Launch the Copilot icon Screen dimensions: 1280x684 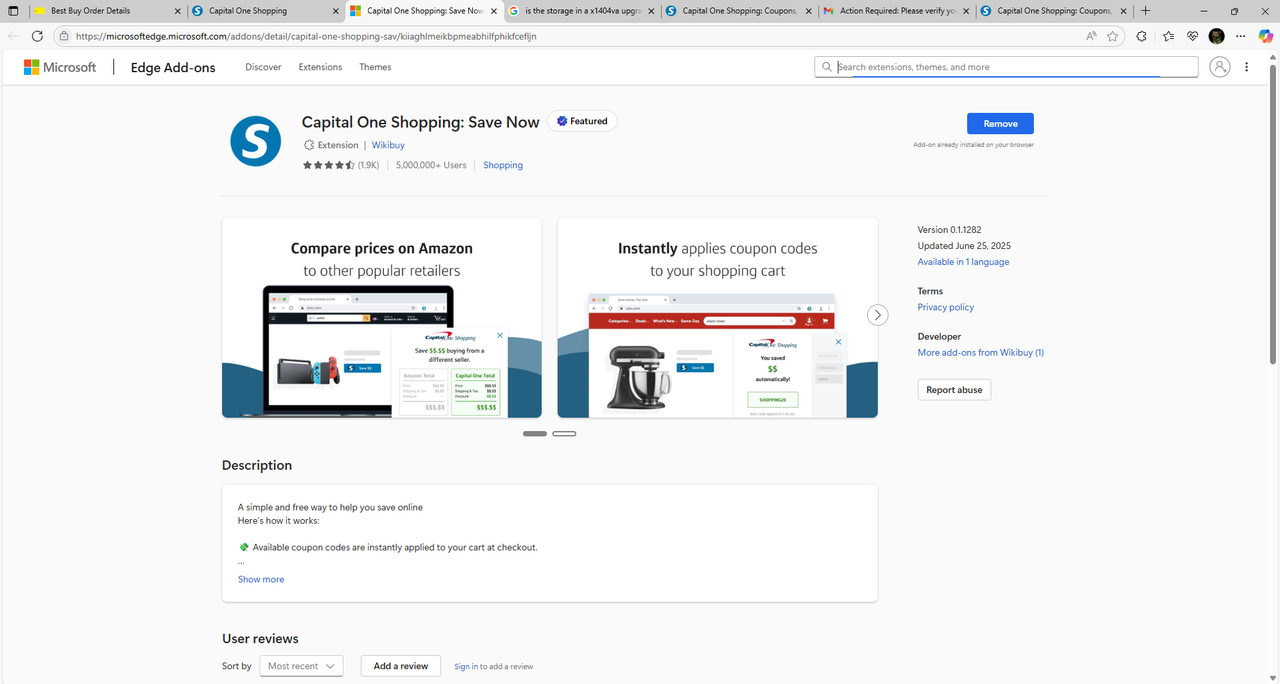click(x=1265, y=36)
